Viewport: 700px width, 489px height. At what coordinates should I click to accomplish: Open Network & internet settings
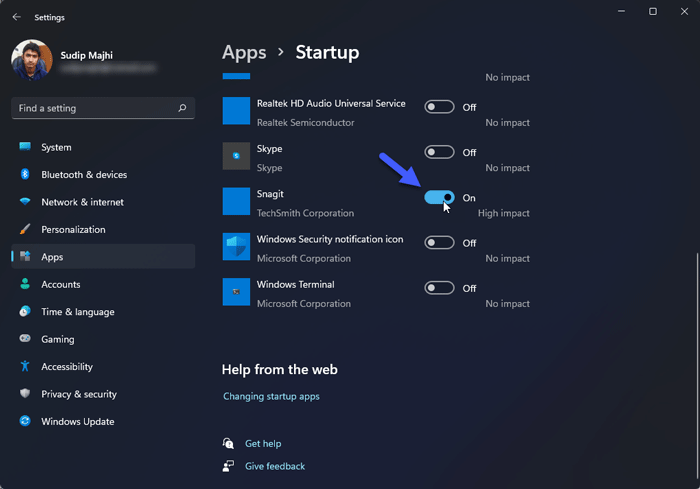(103, 202)
